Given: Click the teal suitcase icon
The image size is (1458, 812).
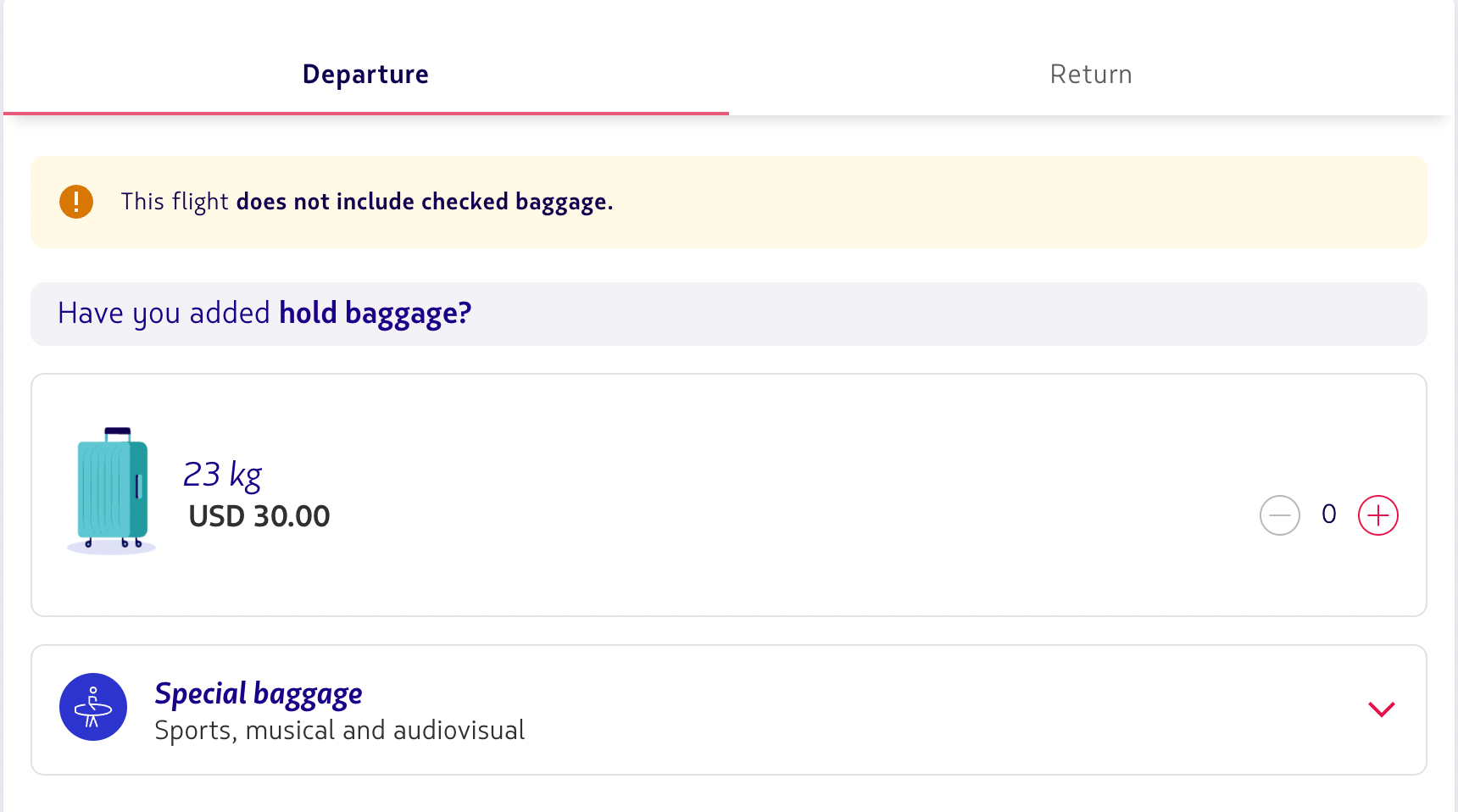Looking at the screenshot, I should (x=112, y=490).
